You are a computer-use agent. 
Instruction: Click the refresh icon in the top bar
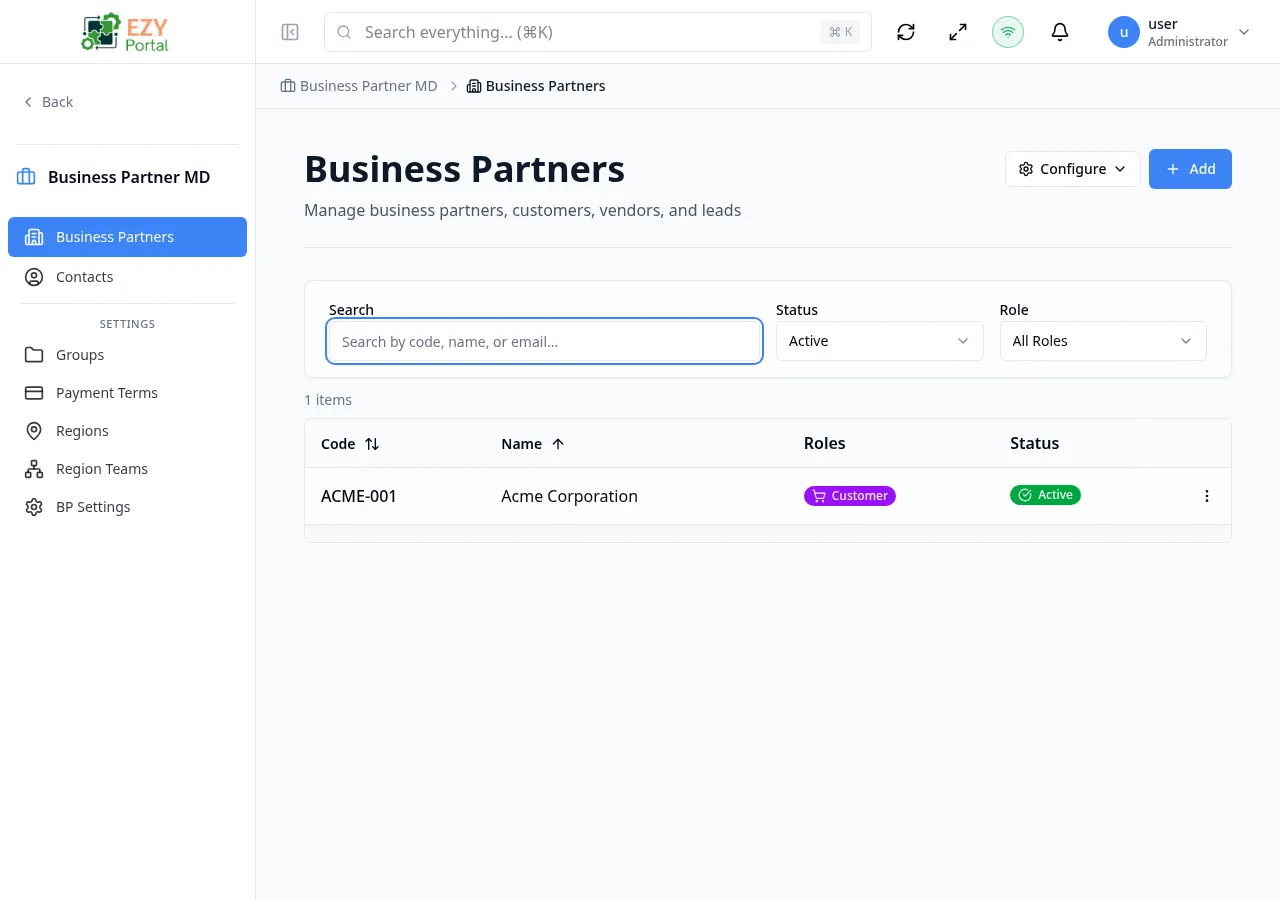(905, 31)
